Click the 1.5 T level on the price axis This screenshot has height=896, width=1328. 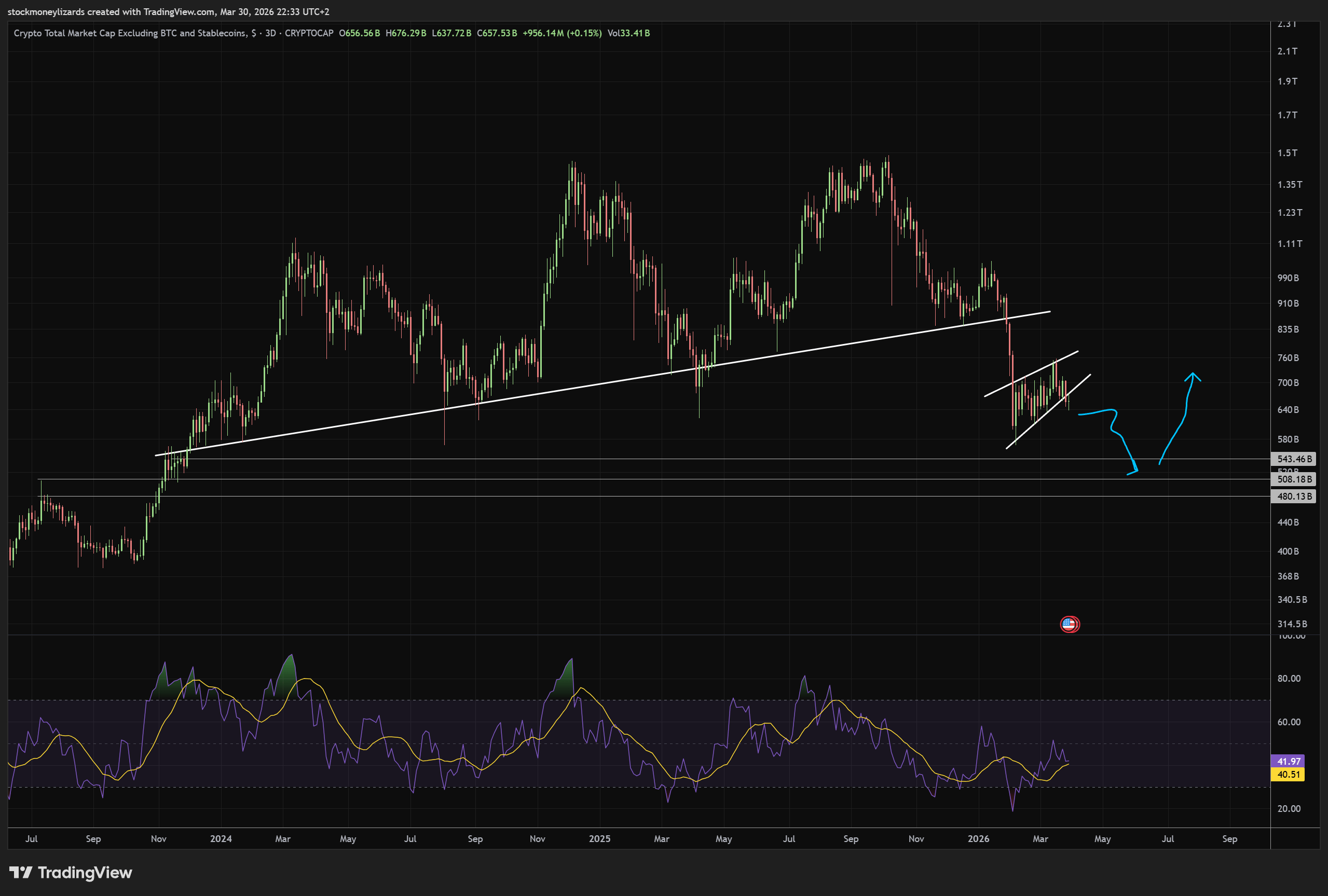coord(1288,153)
